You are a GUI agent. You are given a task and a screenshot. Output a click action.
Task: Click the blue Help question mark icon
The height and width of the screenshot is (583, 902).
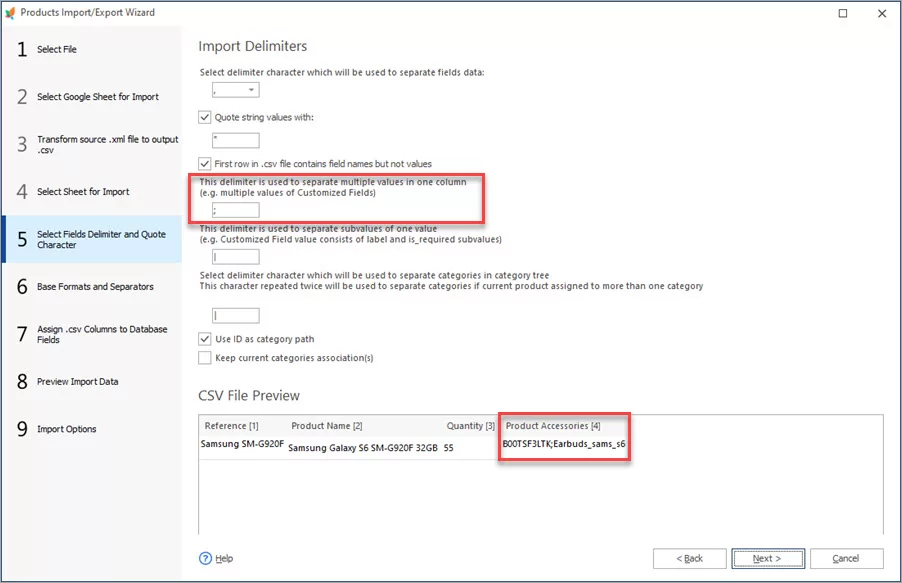206,558
